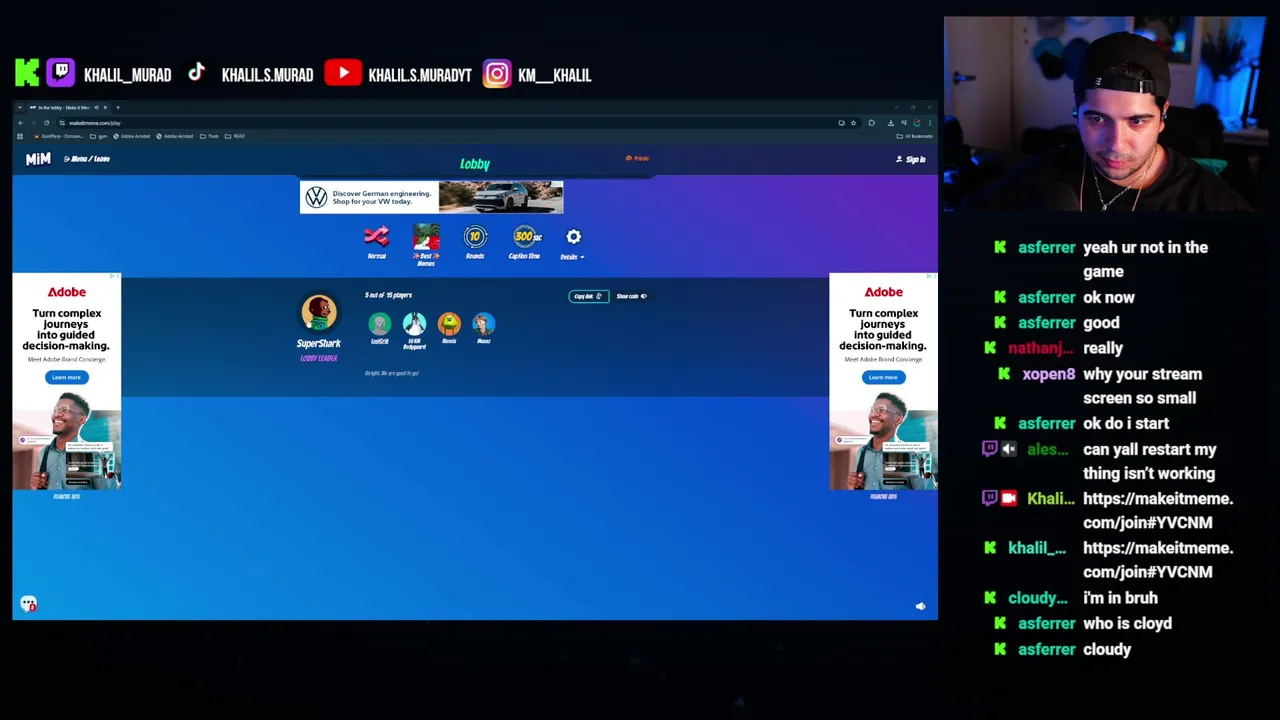
Task: Click Remove Ads under left ad
Action: coord(66,497)
